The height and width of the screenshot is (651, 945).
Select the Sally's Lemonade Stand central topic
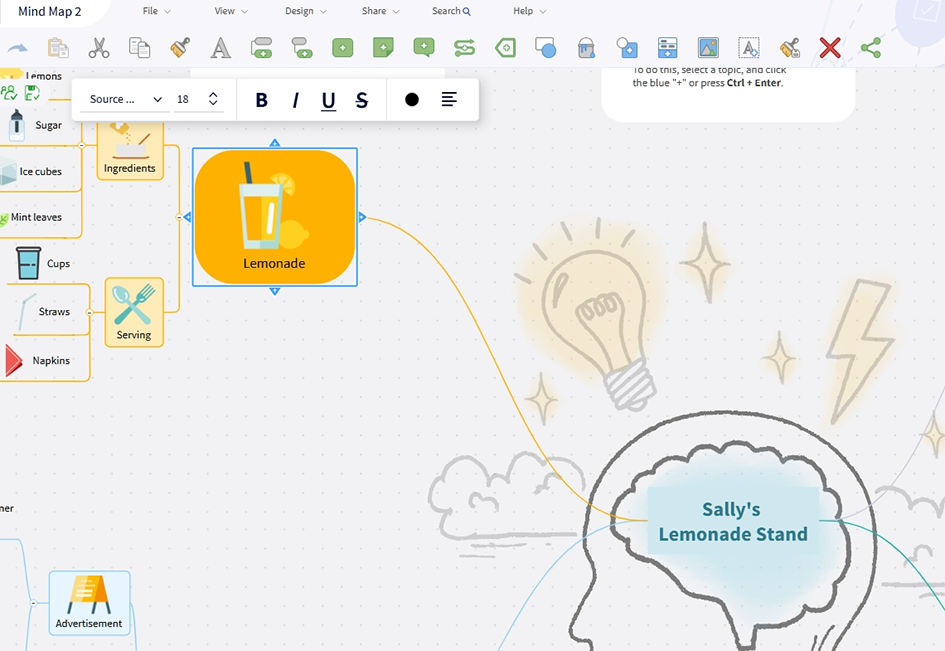pyautogui.click(x=732, y=522)
